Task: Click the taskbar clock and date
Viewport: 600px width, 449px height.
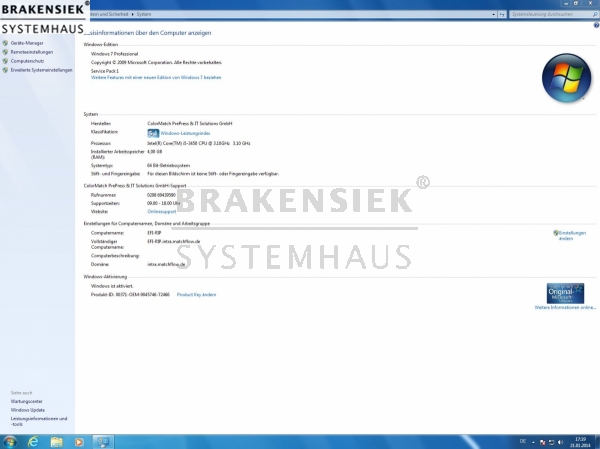Action: click(x=580, y=442)
